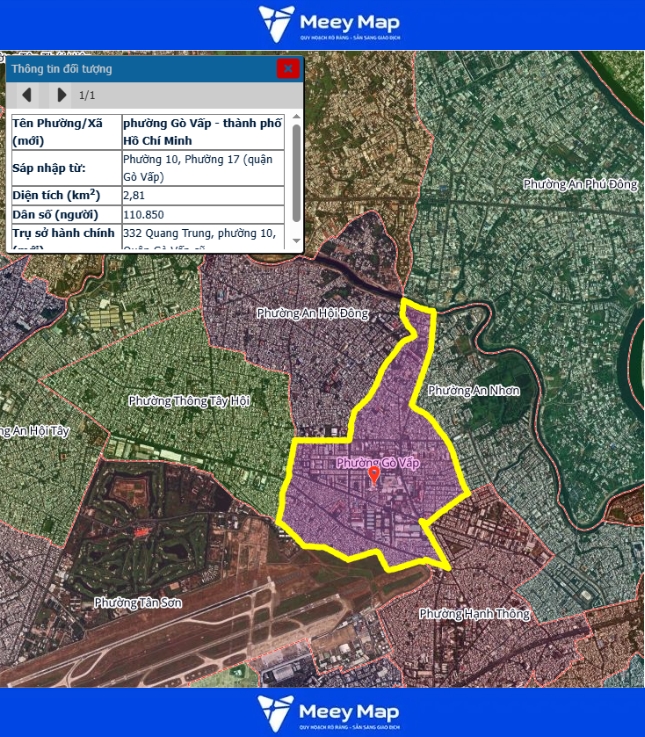Go to previous object with left arrow

[27, 95]
